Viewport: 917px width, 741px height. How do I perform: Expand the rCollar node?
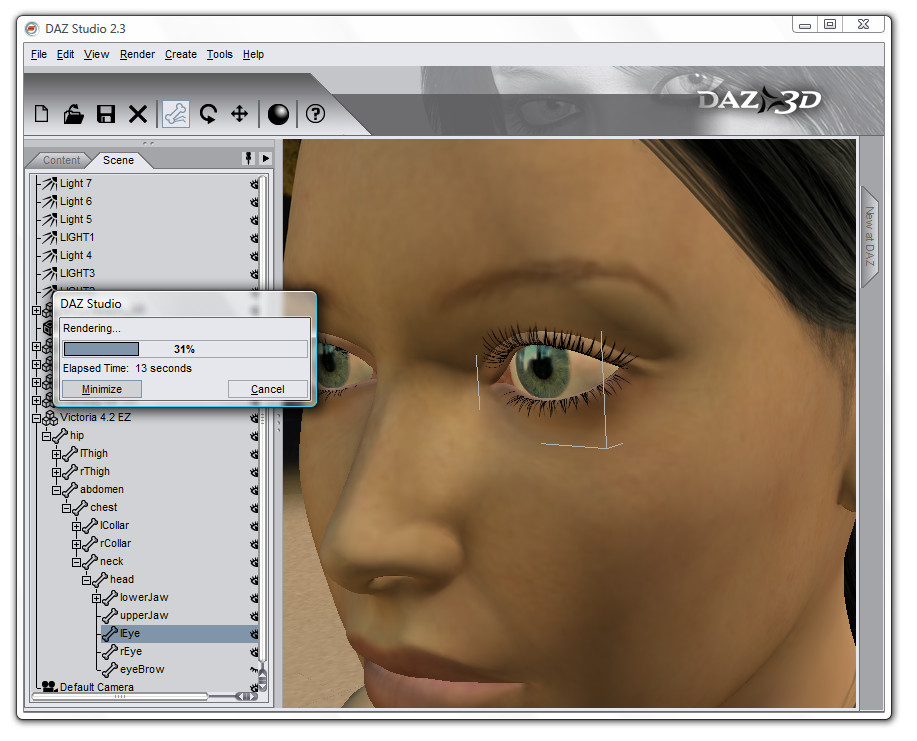click(x=76, y=544)
